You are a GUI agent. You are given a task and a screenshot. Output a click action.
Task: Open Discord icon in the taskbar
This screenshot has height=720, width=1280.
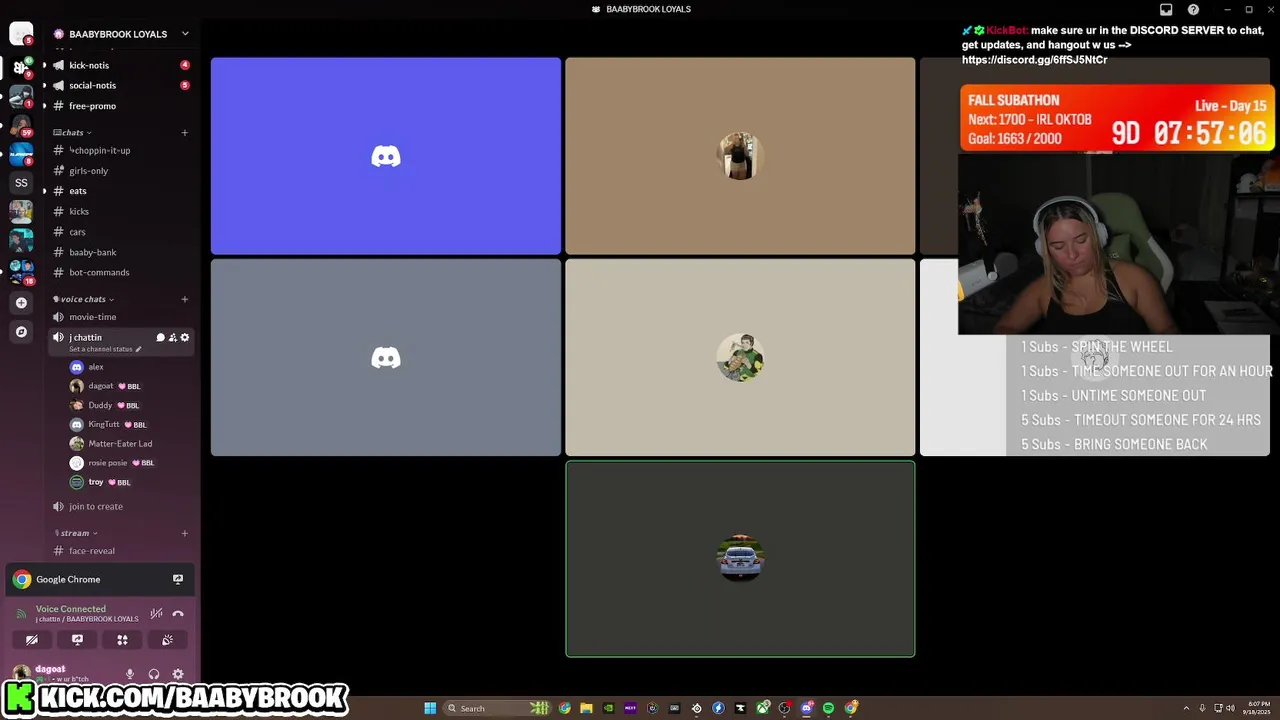coord(807,708)
